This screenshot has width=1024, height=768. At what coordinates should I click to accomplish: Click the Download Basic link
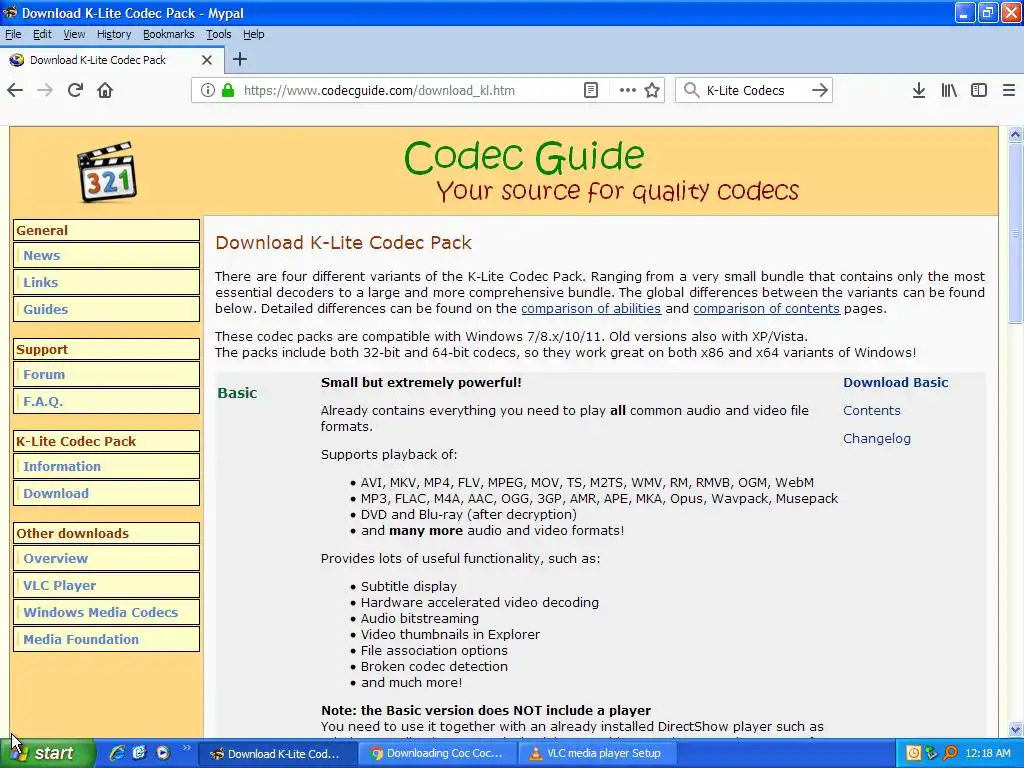pos(895,382)
